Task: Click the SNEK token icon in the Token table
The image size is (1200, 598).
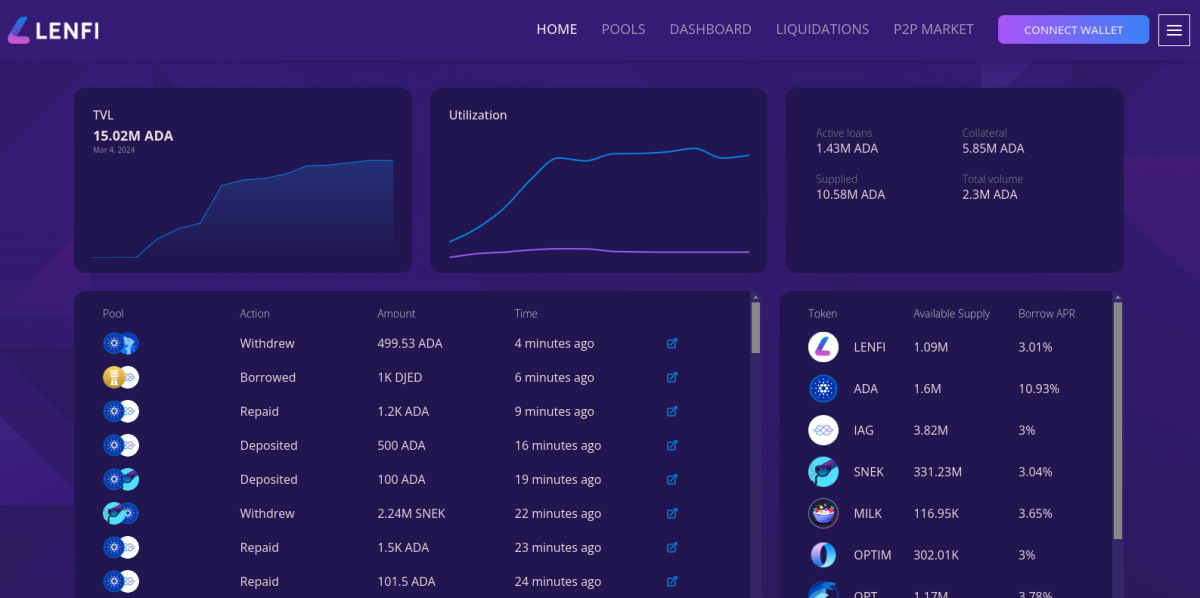Action: 823,471
